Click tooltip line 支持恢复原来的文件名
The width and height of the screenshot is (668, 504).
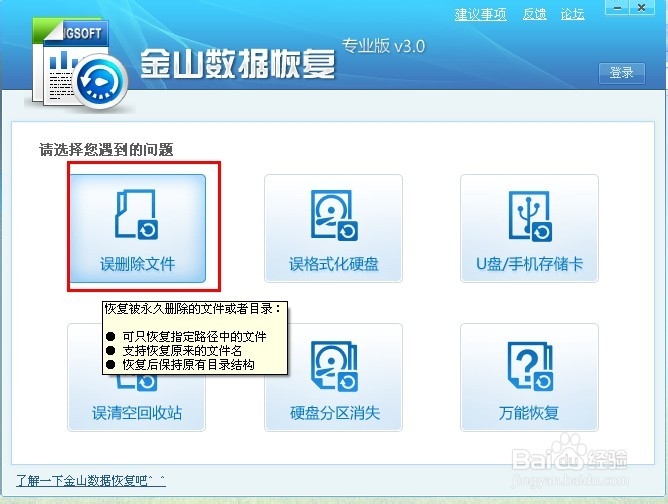[182, 351]
